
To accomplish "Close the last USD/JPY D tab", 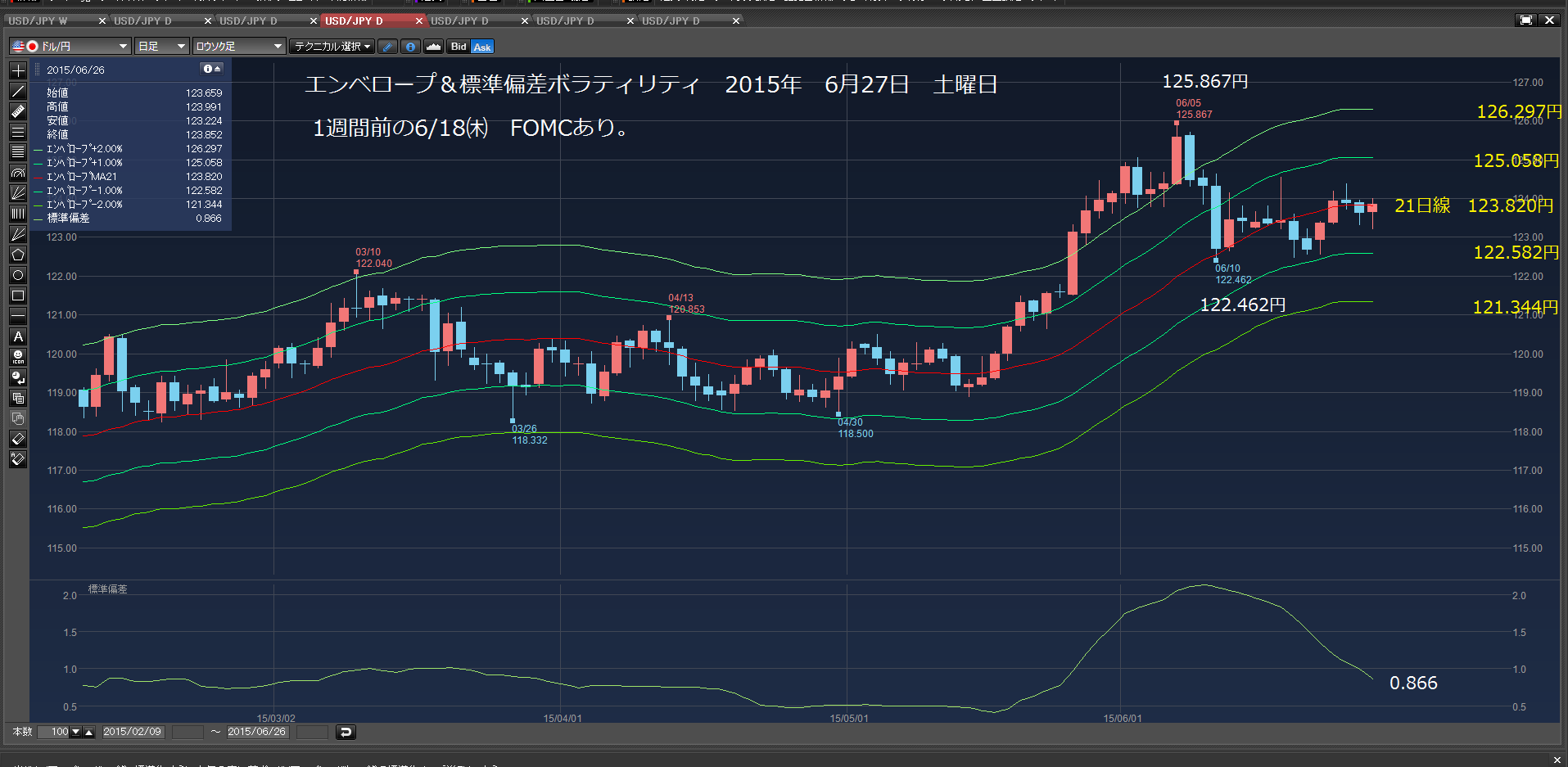I will (735, 20).
